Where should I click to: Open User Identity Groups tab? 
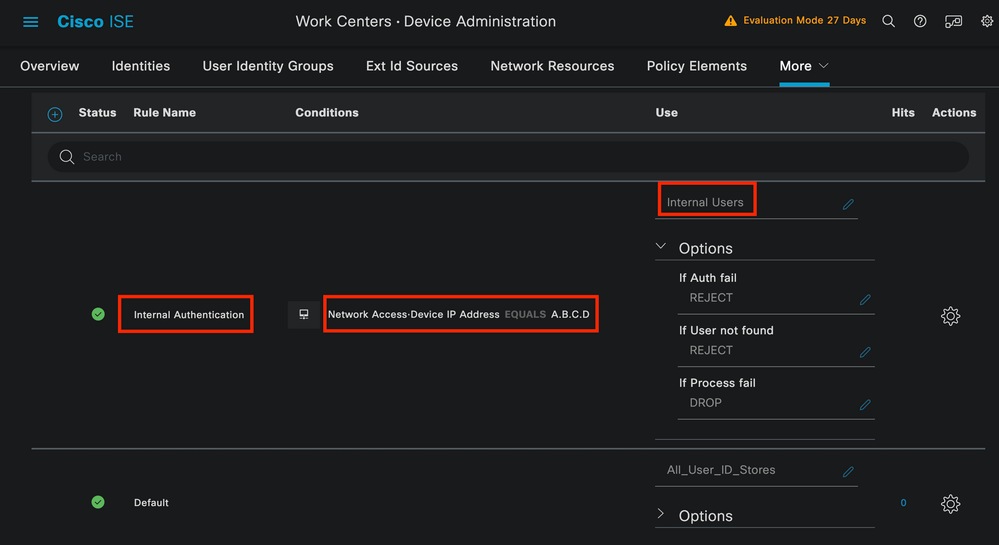(x=268, y=66)
